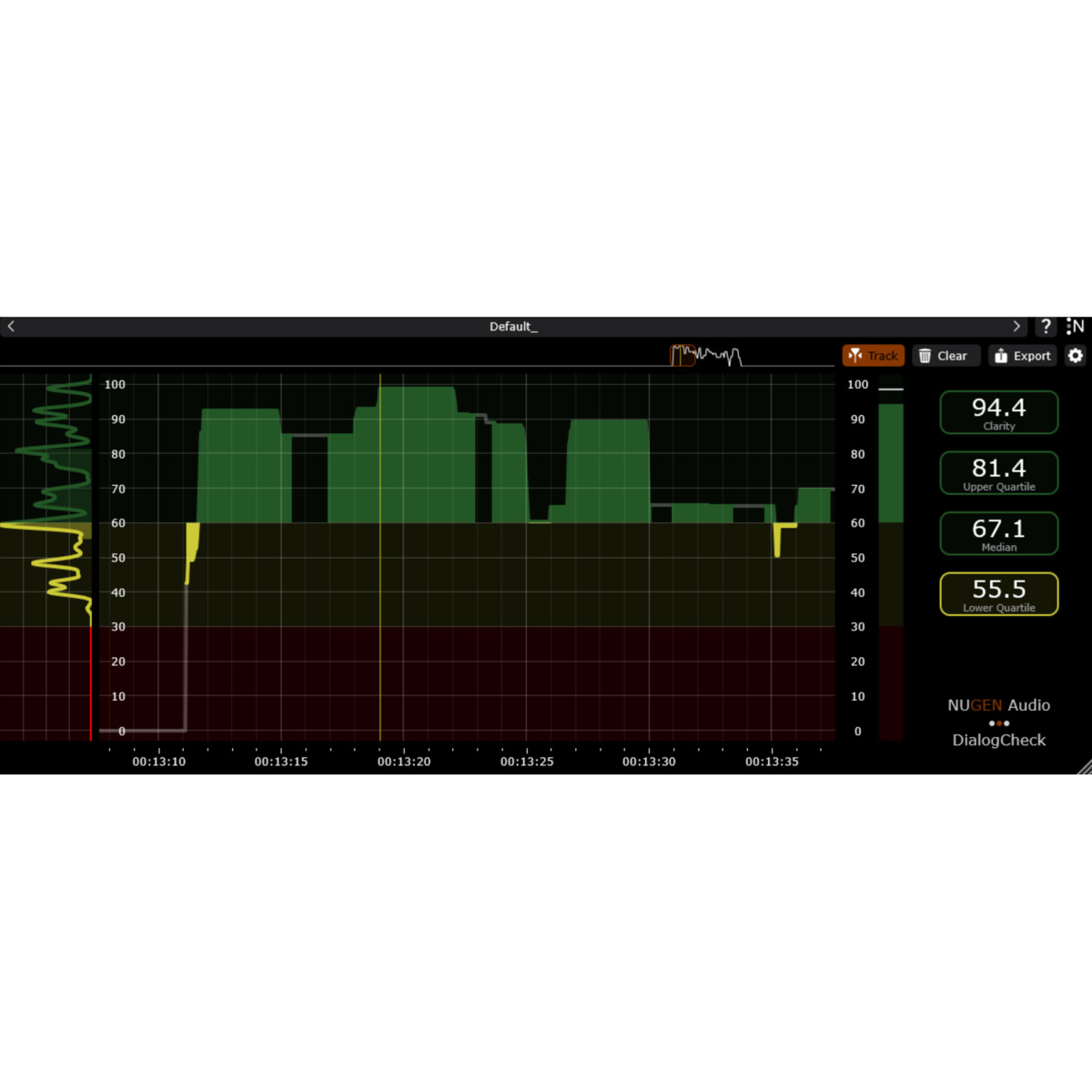The width and height of the screenshot is (1092, 1092).
Task: Select the 55.5 Lower Quartile readout
Action: [999, 594]
